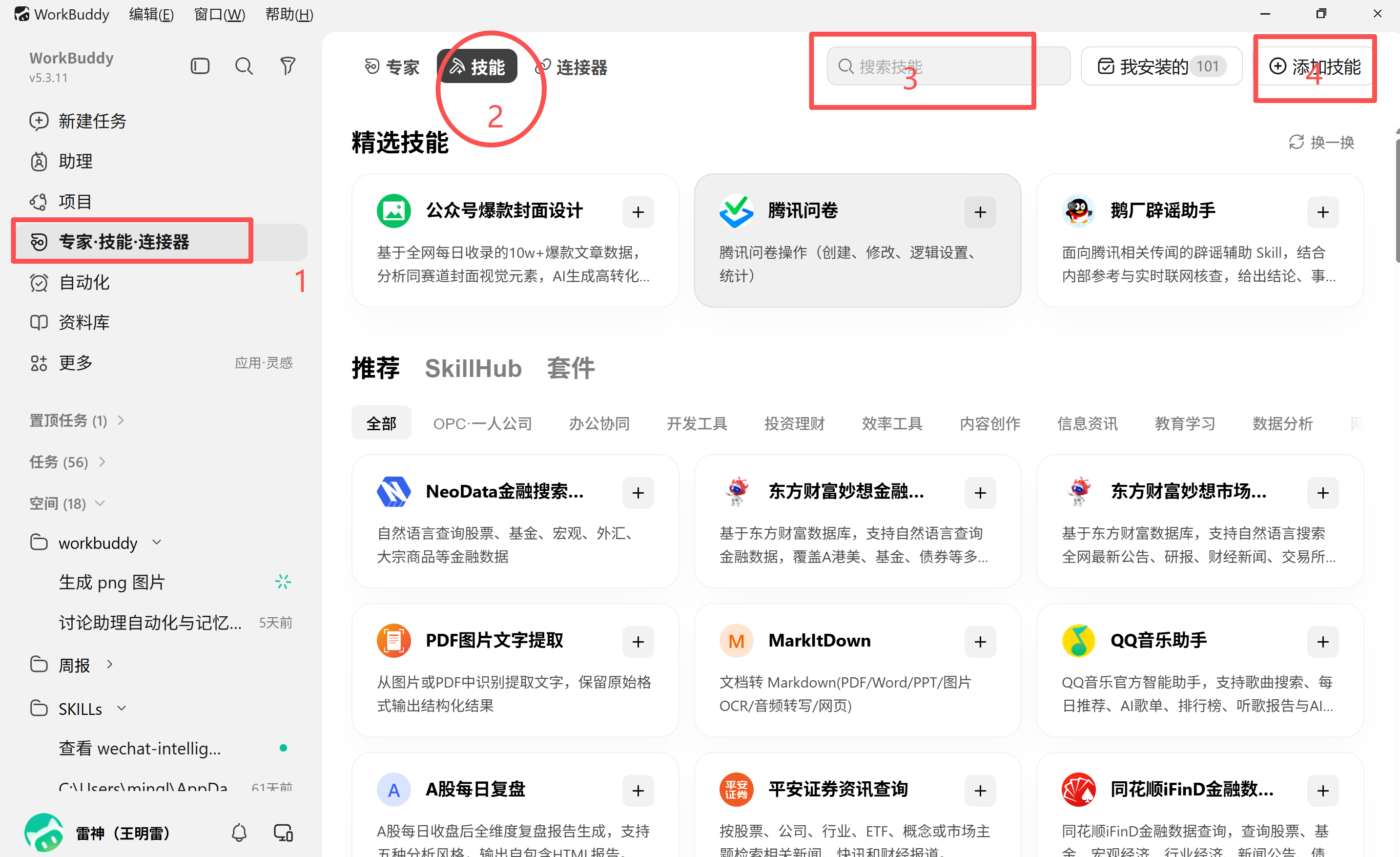Click 换一换 to refresh featured skills

[1321, 142]
